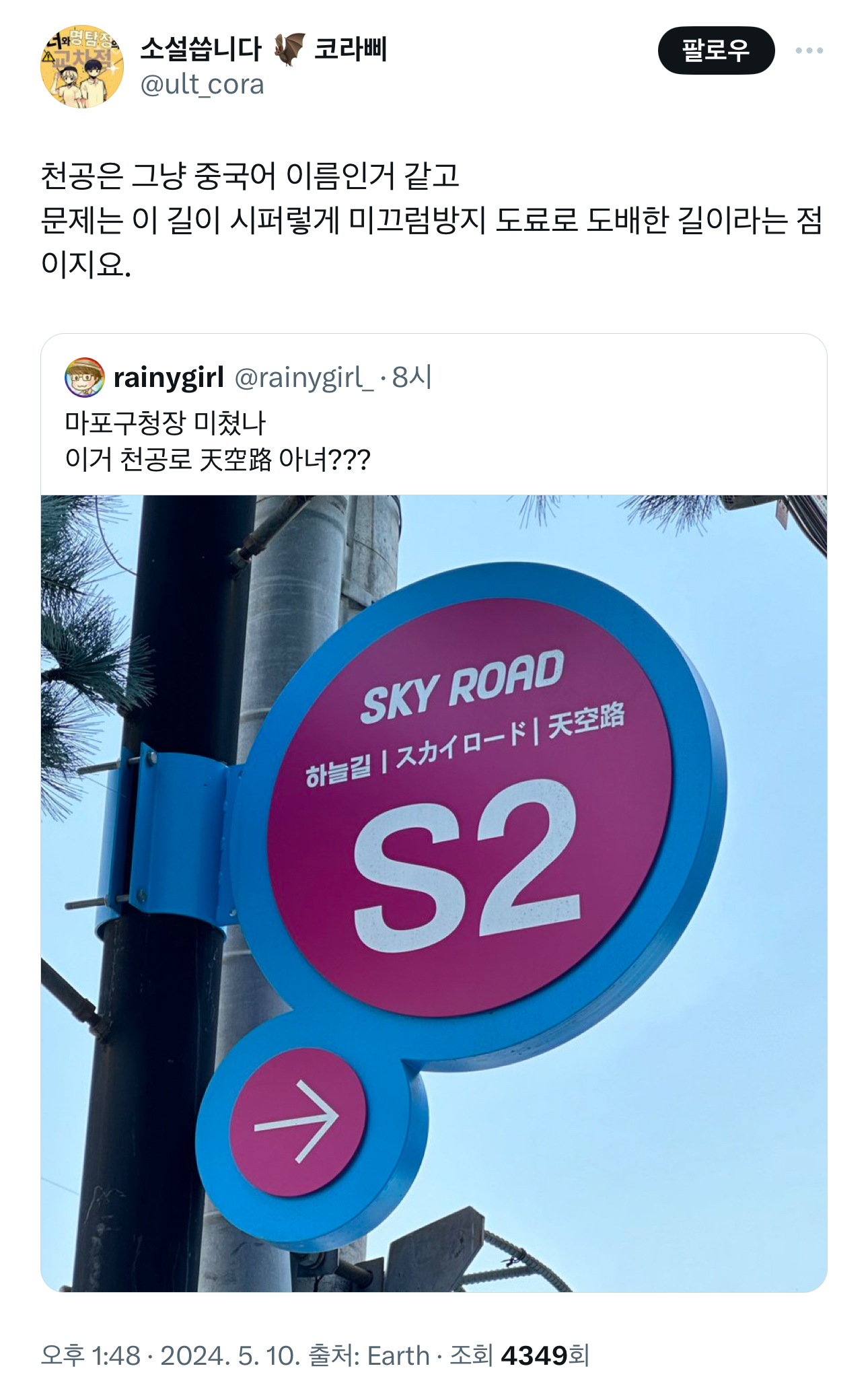
Task: Open the sky road sign photo
Action: point(434,893)
